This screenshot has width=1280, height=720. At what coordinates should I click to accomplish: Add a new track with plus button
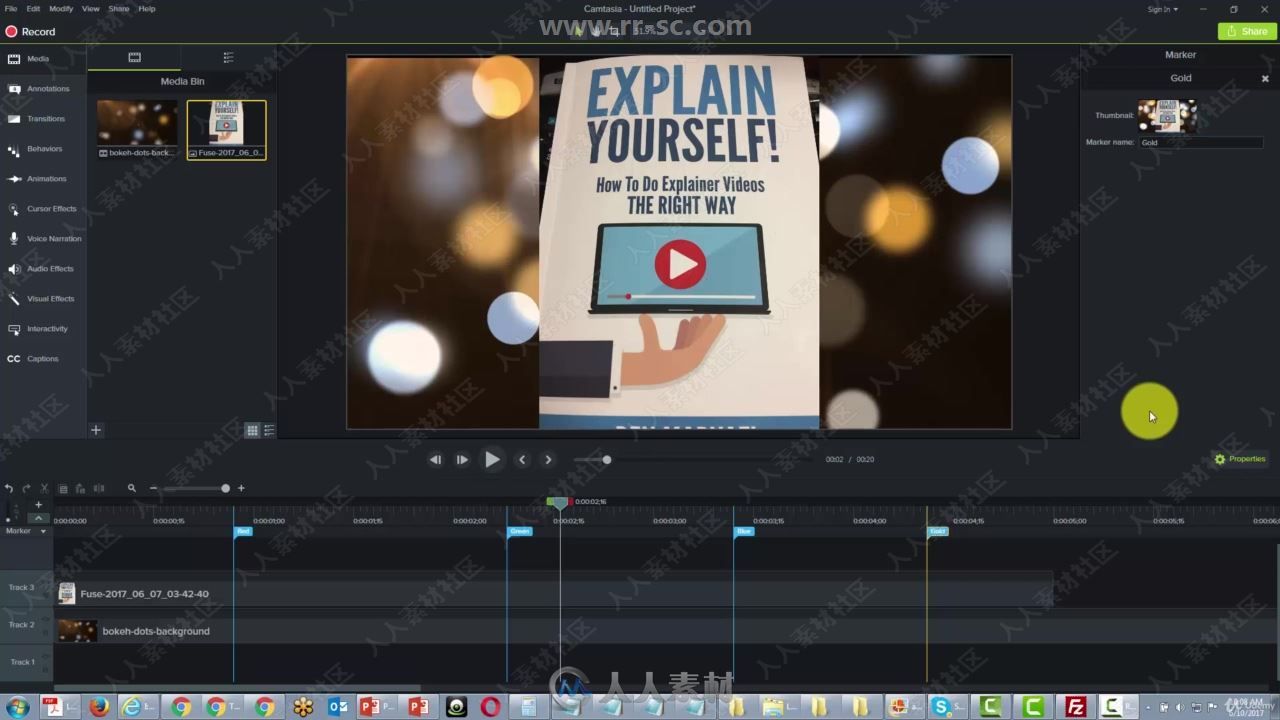[x=39, y=505]
